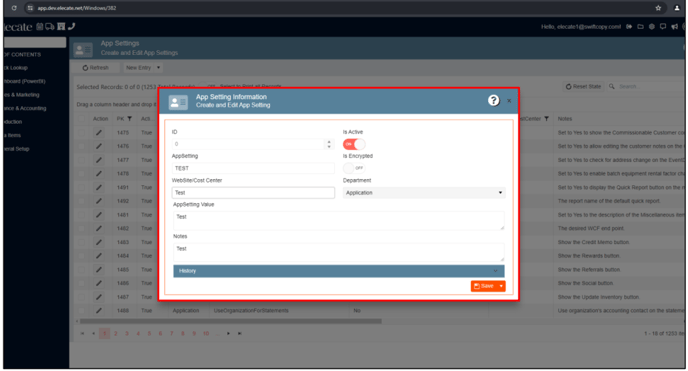Image resolution: width=688 pixels, height=371 pixels.
Task: Check the row checkbox for record 1475
Action: pyautogui.click(x=82, y=132)
